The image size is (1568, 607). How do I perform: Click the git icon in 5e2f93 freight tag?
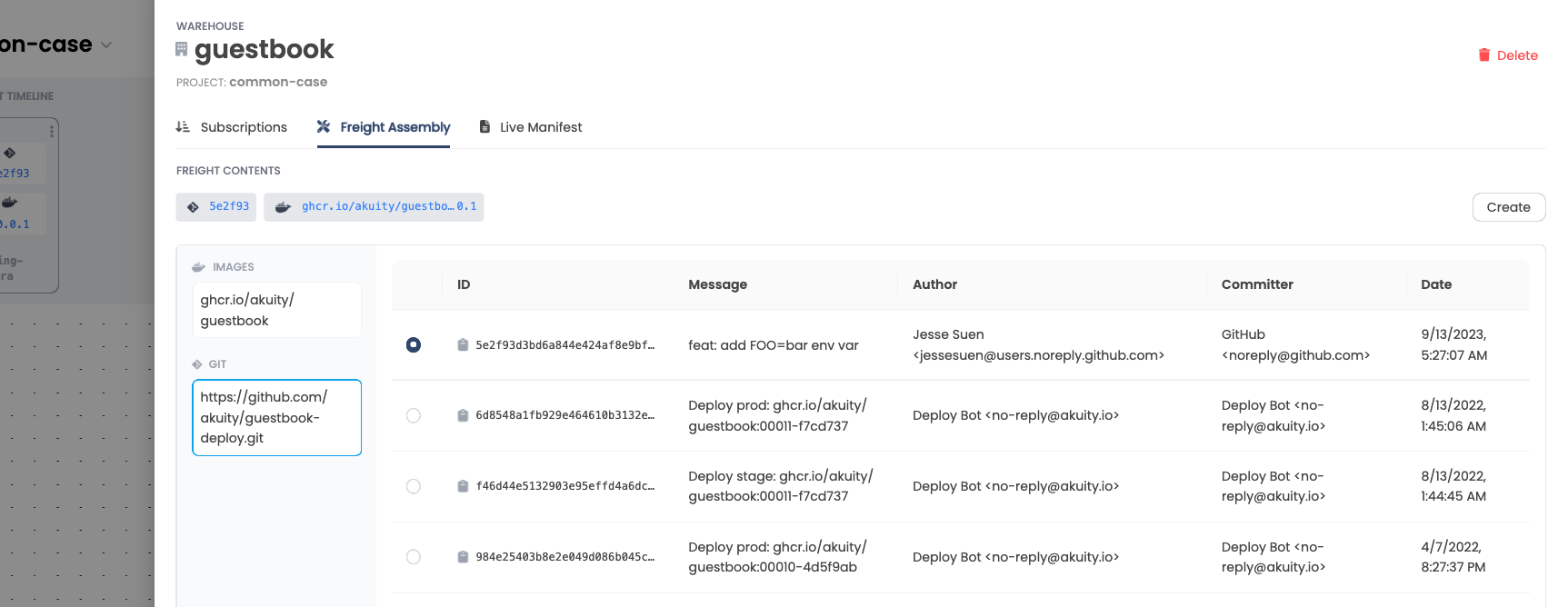[x=193, y=207]
